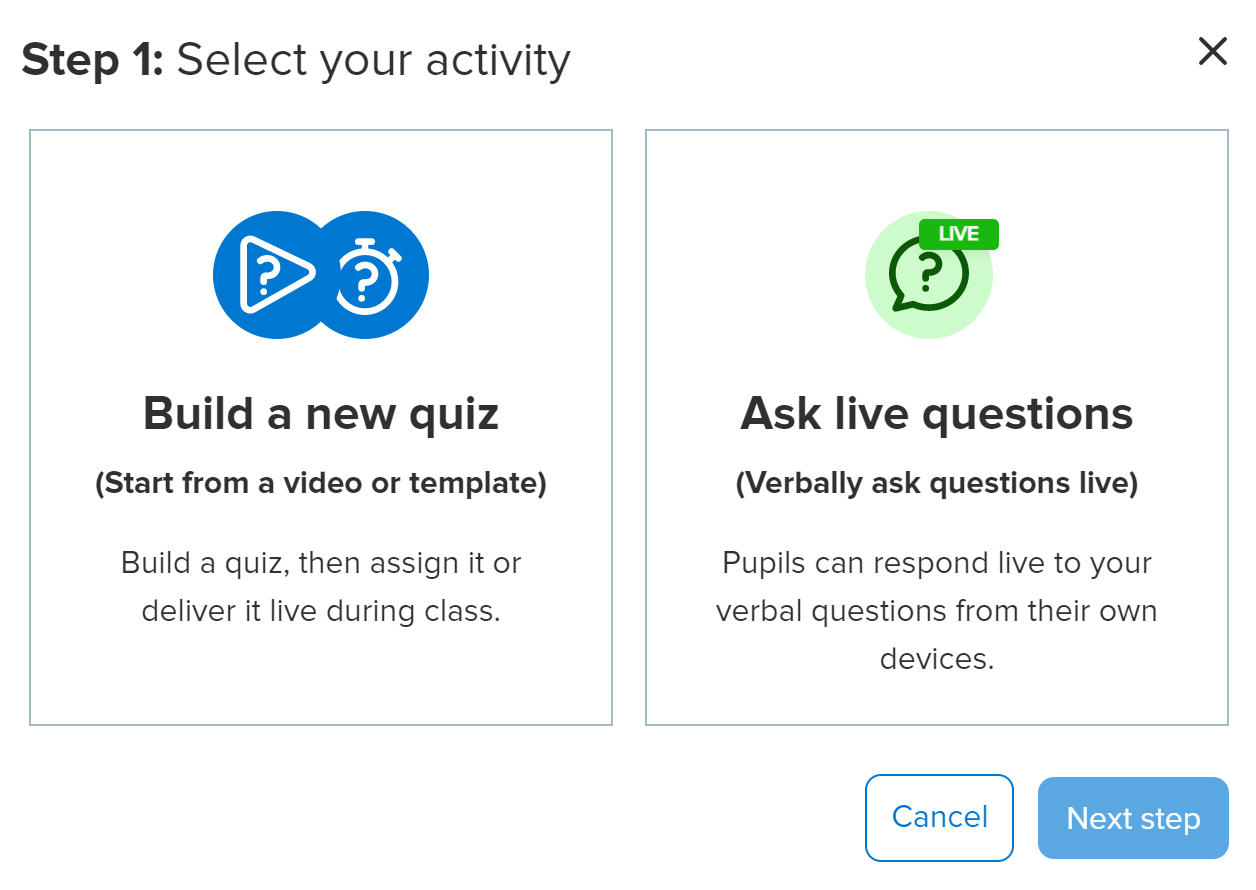Select the Ask live questions activity card
The width and height of the screenshot is (1256, 890).
click(x=937, y=425)
